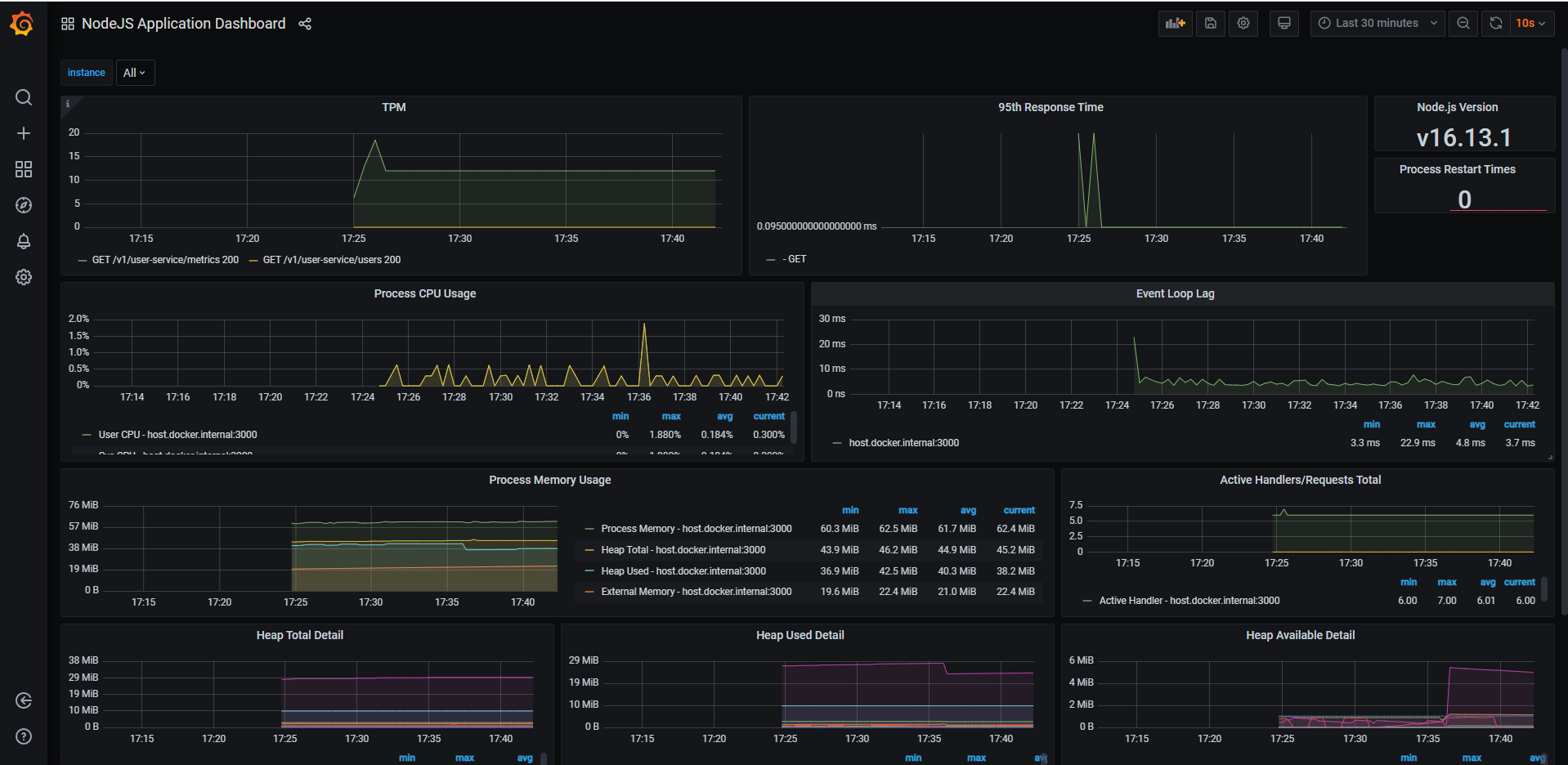Click Heap Used line color swatch
This screenshot has height=765, width=1568.
click(x=589, y=571)
